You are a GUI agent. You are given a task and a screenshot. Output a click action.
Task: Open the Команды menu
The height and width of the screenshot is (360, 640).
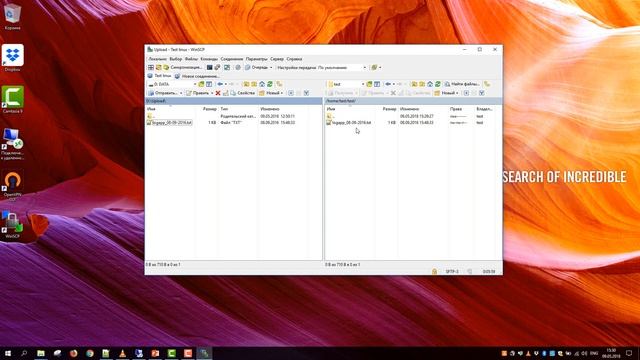coord(209,59)
